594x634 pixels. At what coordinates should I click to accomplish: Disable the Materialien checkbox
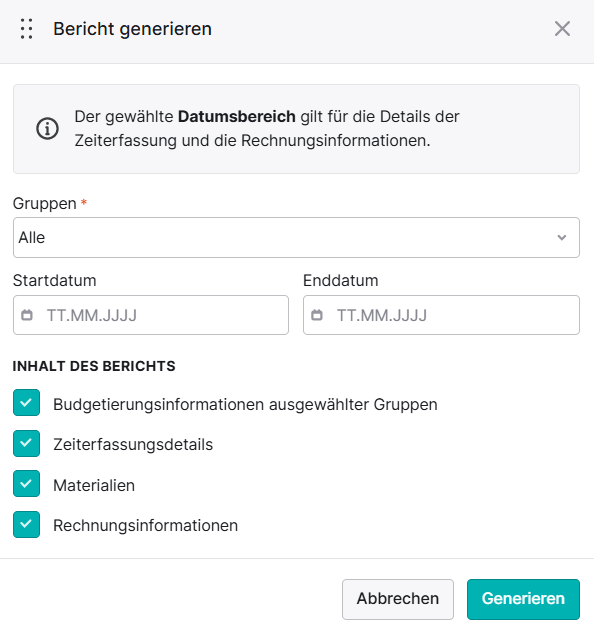(26, 484)
